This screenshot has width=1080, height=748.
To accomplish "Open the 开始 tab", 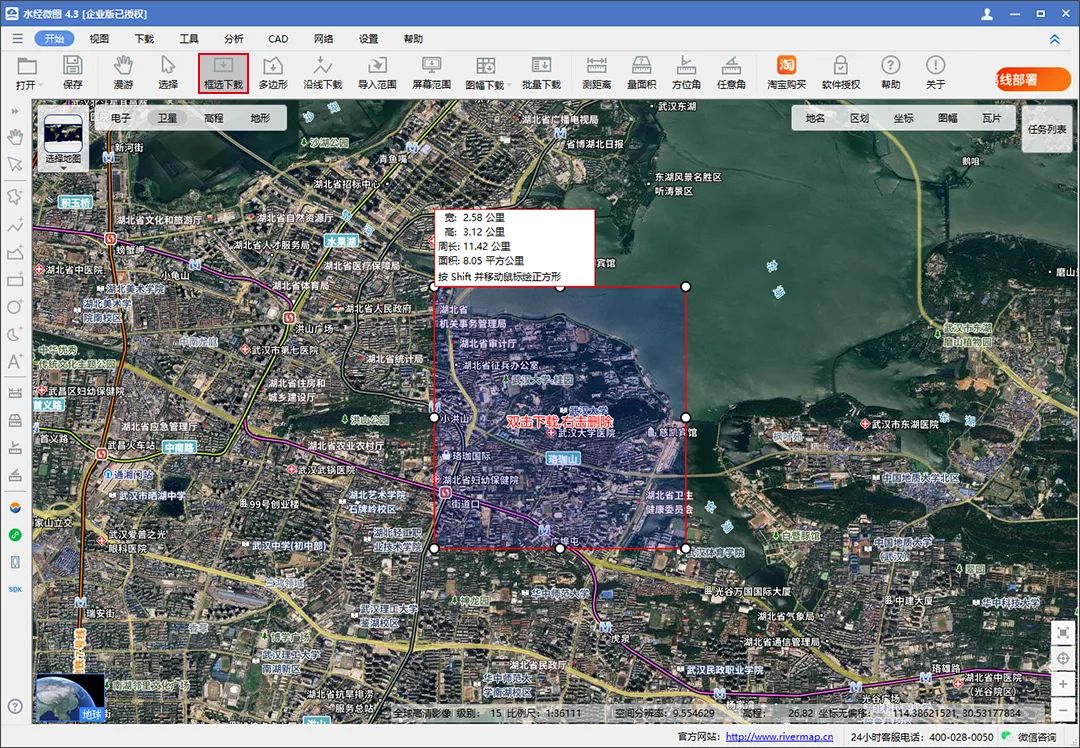I will click(54, 39).
